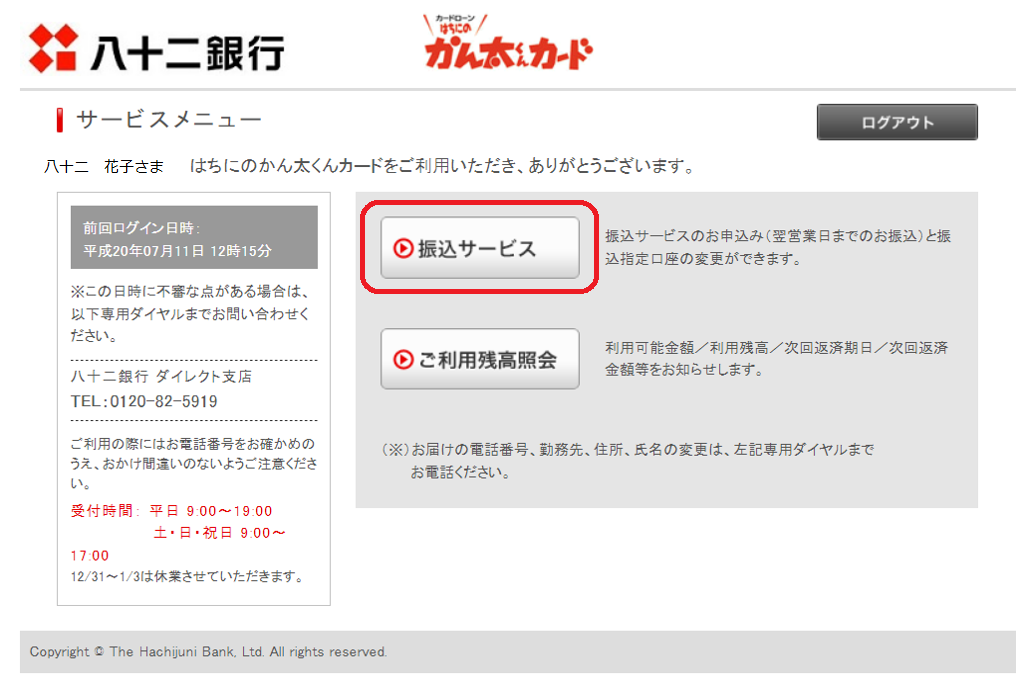Click the Copyright The Hachijuni Bank footer text
1022x688 pixels.
tap(208, 652)
